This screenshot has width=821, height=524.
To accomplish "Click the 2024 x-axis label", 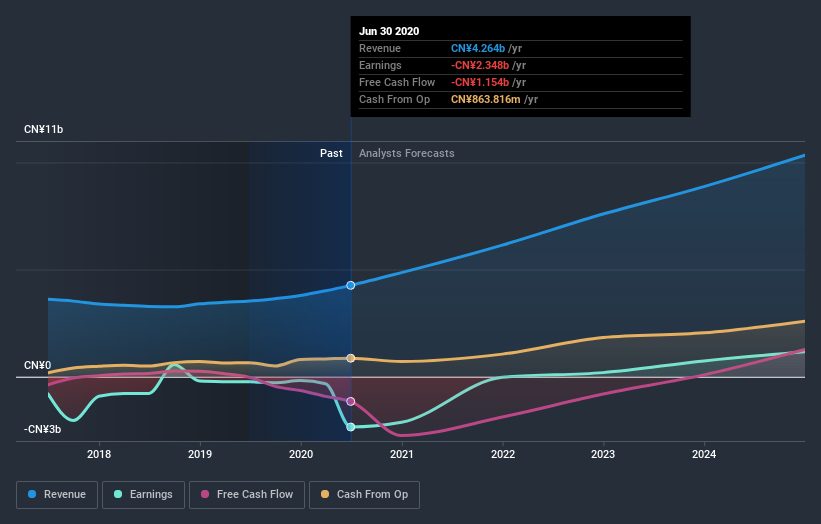I will (x=704, y=454).
